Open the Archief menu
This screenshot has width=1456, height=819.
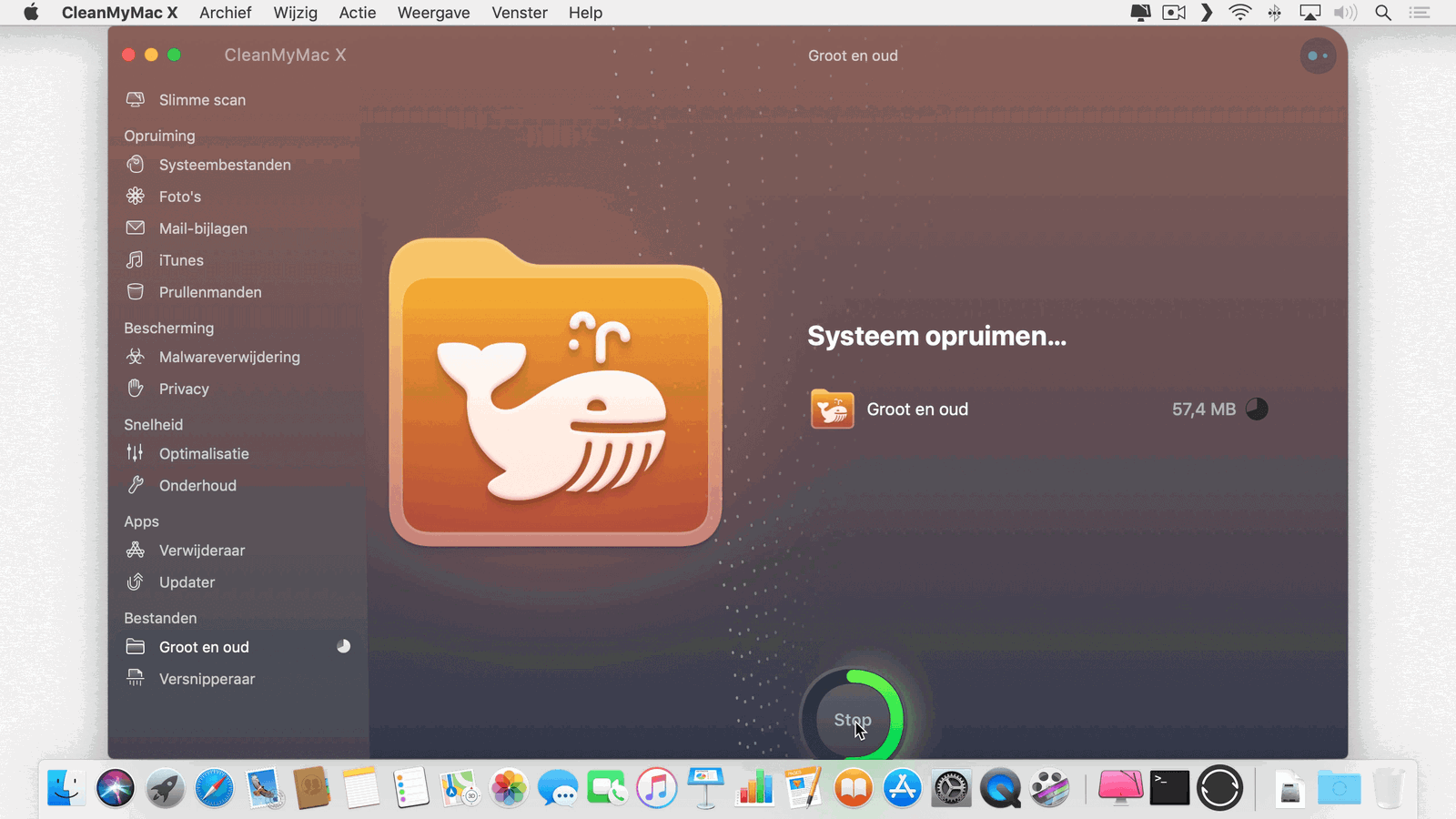225,13
